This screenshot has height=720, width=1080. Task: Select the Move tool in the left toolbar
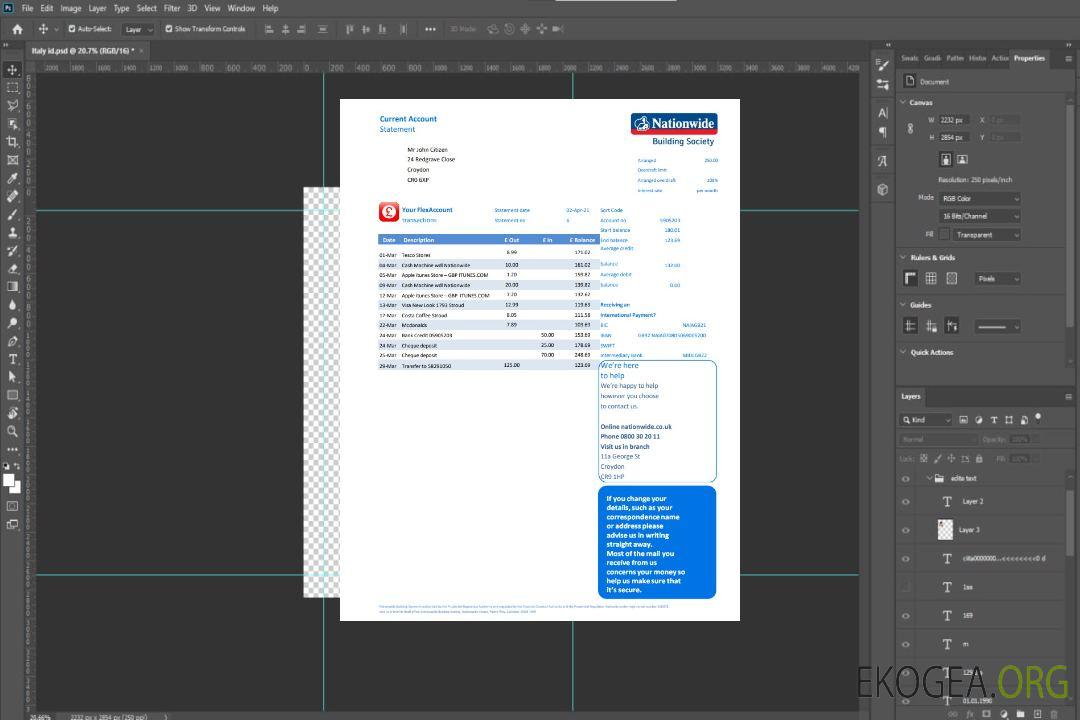point(12,70)
